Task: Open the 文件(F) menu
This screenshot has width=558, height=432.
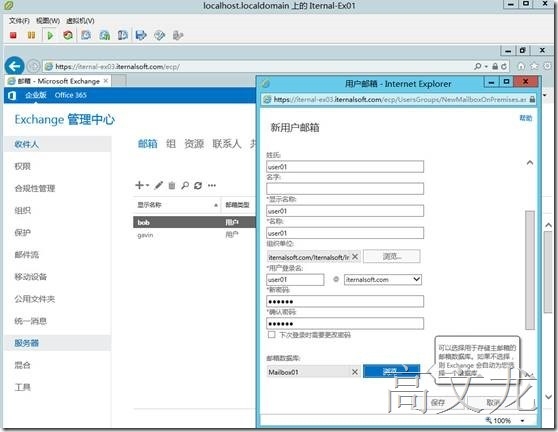Action: (19, 21)
